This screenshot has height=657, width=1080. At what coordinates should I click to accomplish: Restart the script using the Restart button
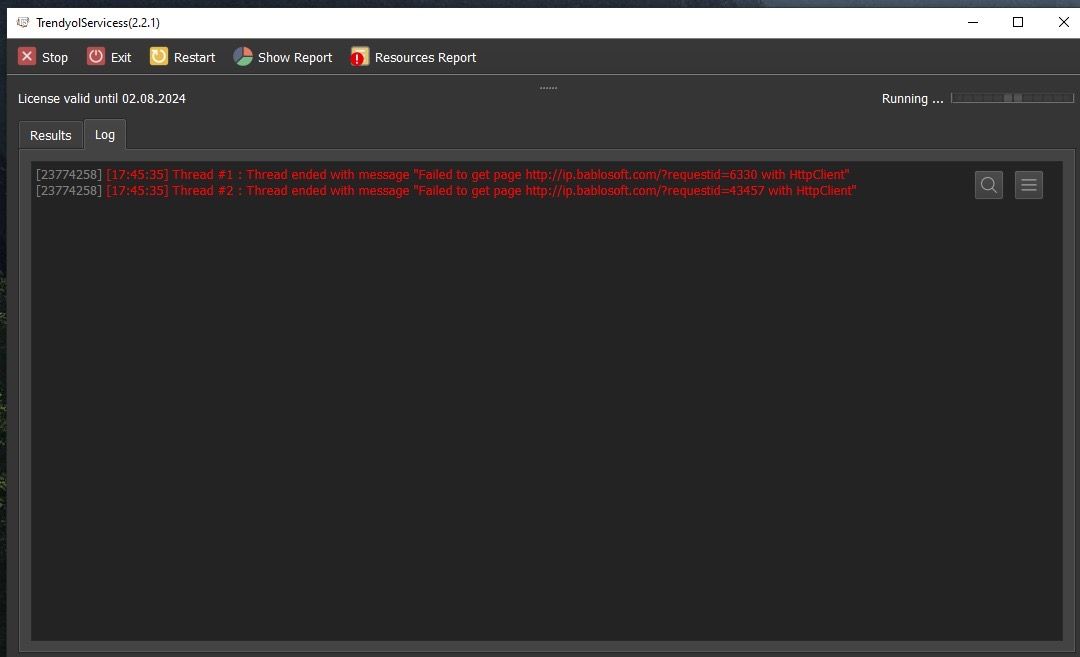[183, 57]
